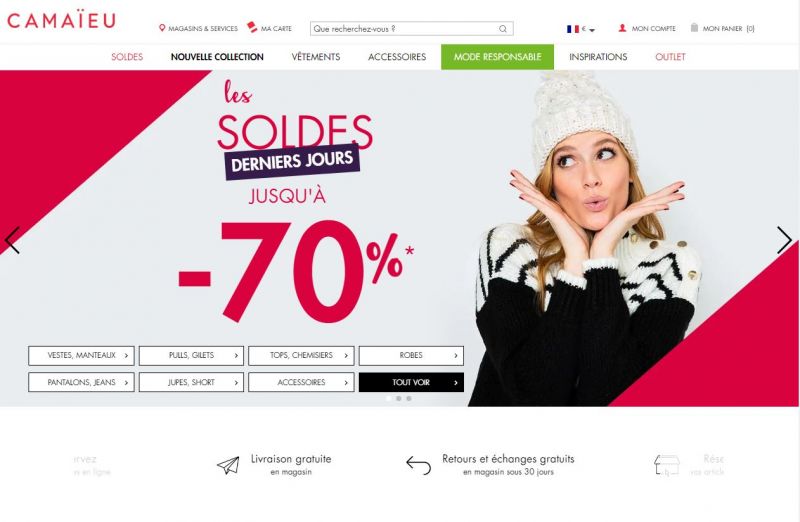Select the third carousel dot

pos(409,399)
